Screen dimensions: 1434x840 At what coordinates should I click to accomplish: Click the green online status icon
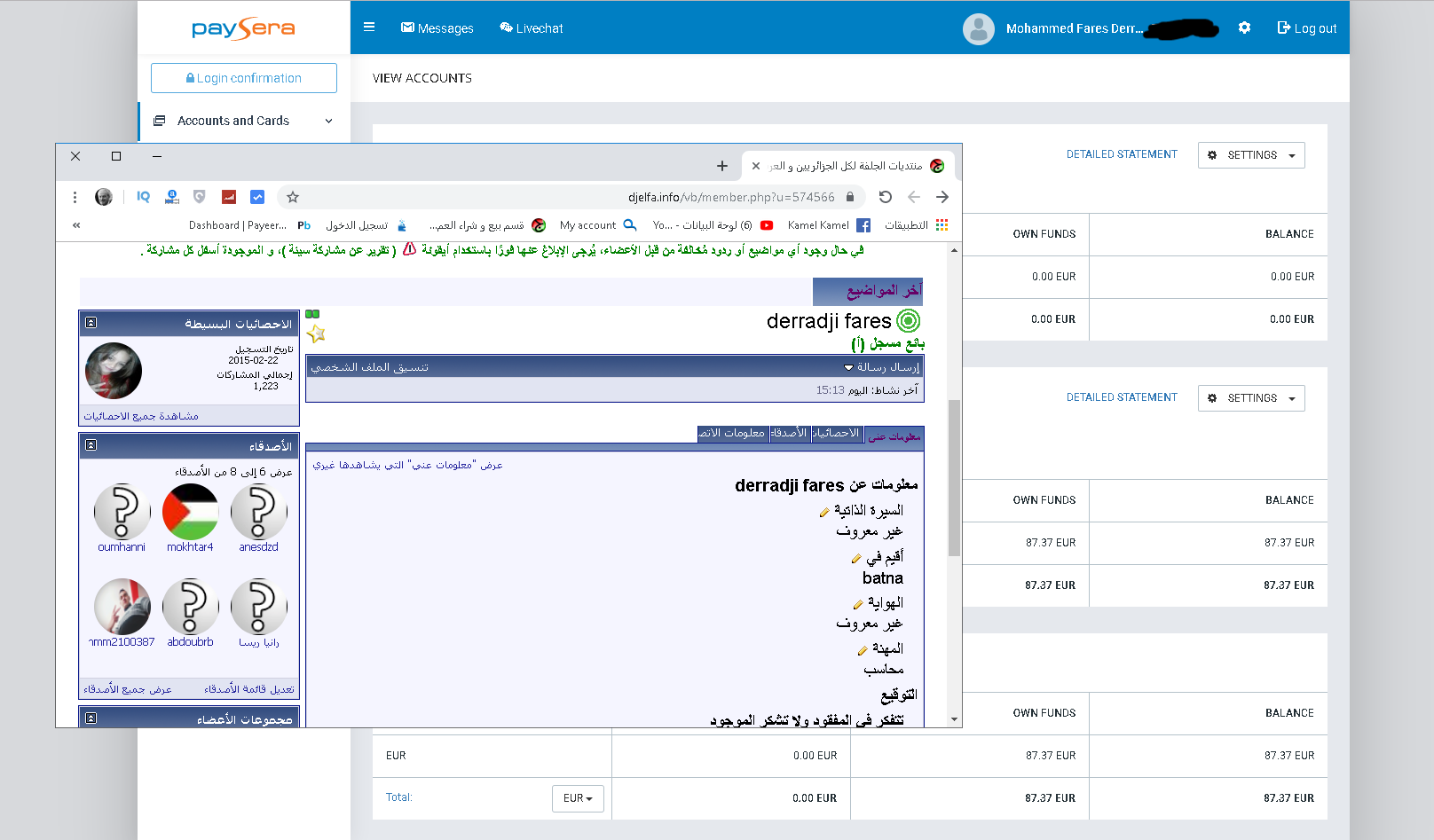pos(909,320)
